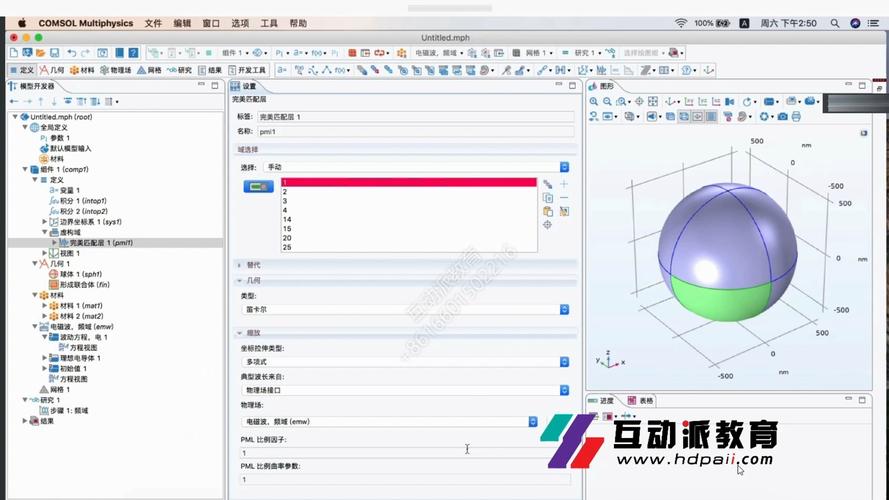The height and width of the screenshot is (500, 889).
Task: Switch to the 开发工具 ribbon tab
Action: tap(247, 70)
